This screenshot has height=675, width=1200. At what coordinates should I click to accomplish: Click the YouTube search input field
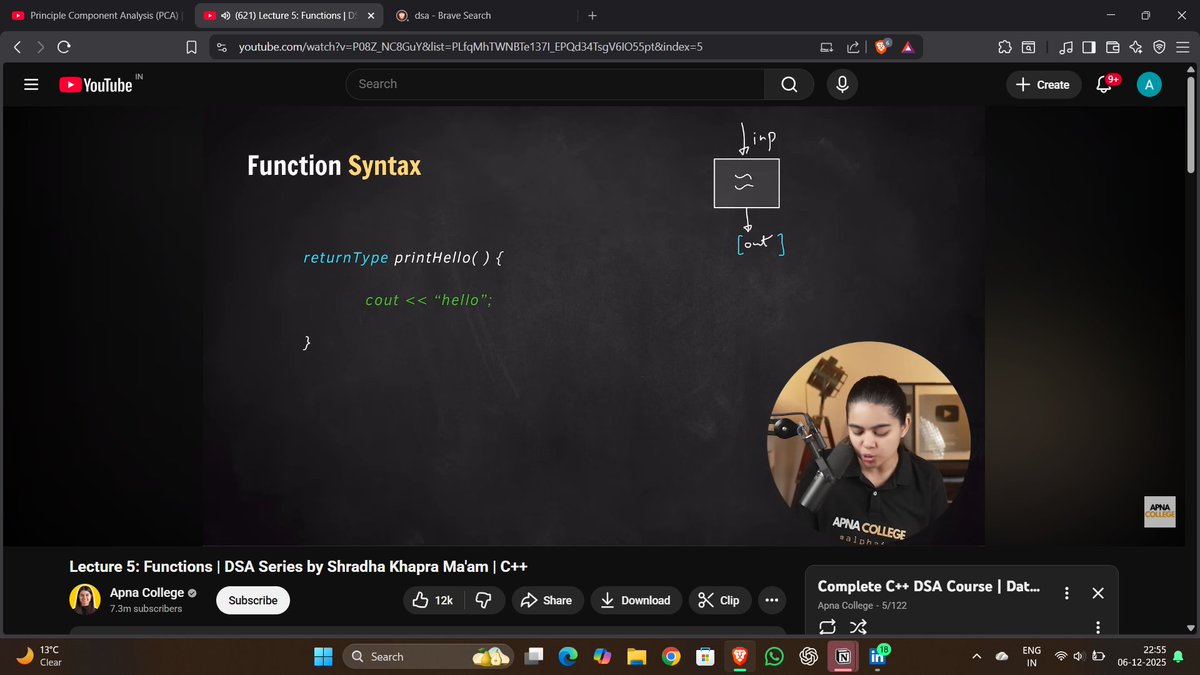coord(555,84)
